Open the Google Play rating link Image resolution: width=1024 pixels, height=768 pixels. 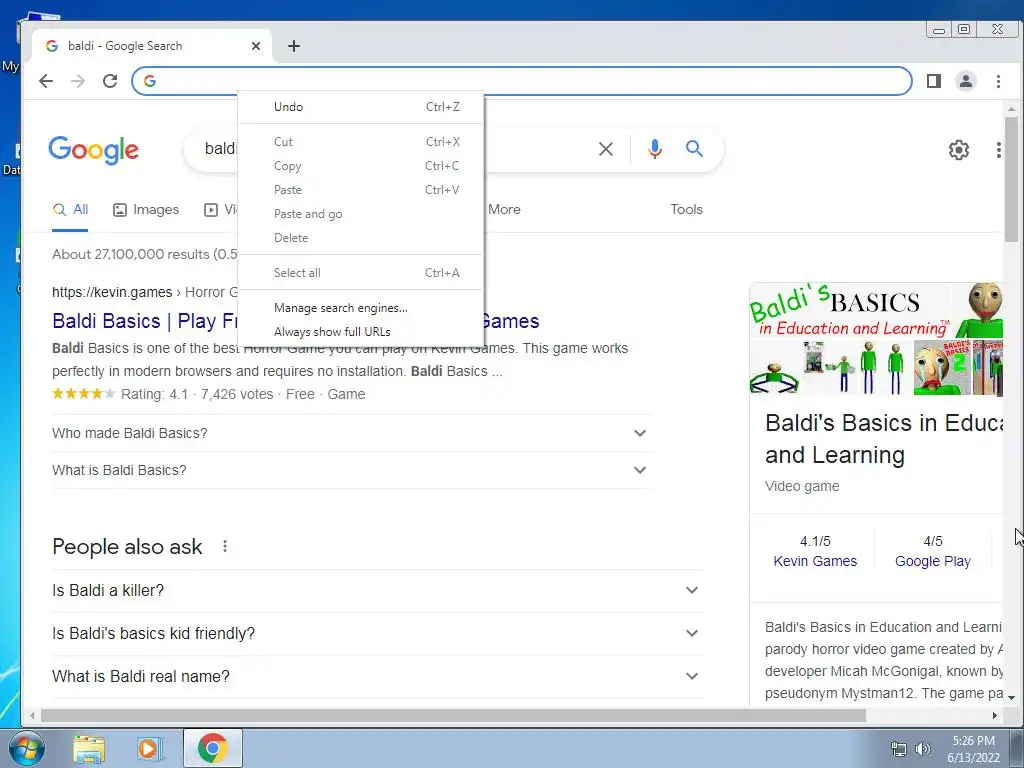pos(933,562)
